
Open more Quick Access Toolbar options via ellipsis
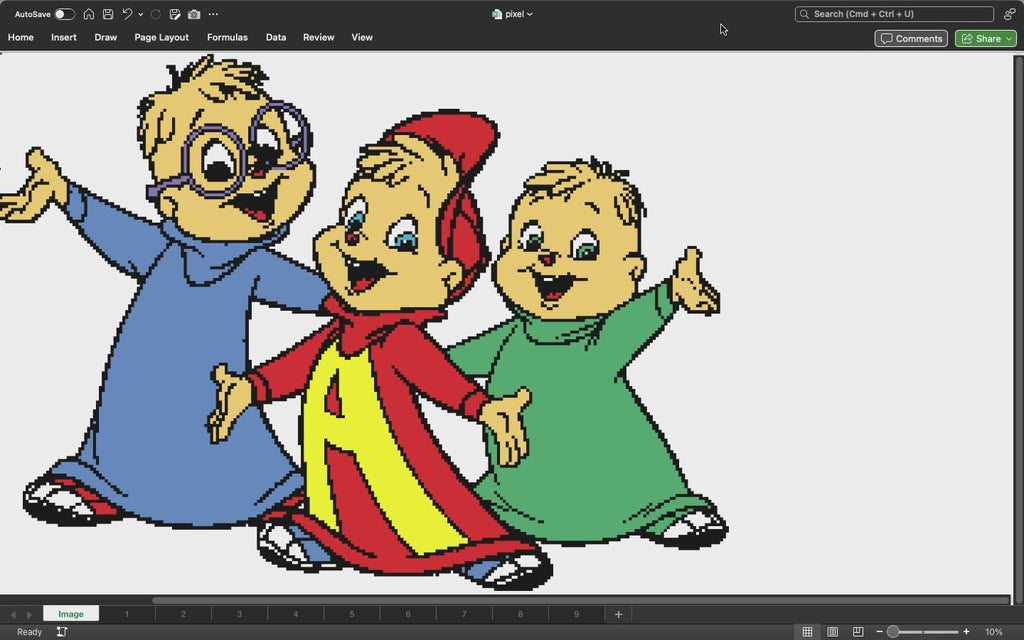(x=213, y=14)
